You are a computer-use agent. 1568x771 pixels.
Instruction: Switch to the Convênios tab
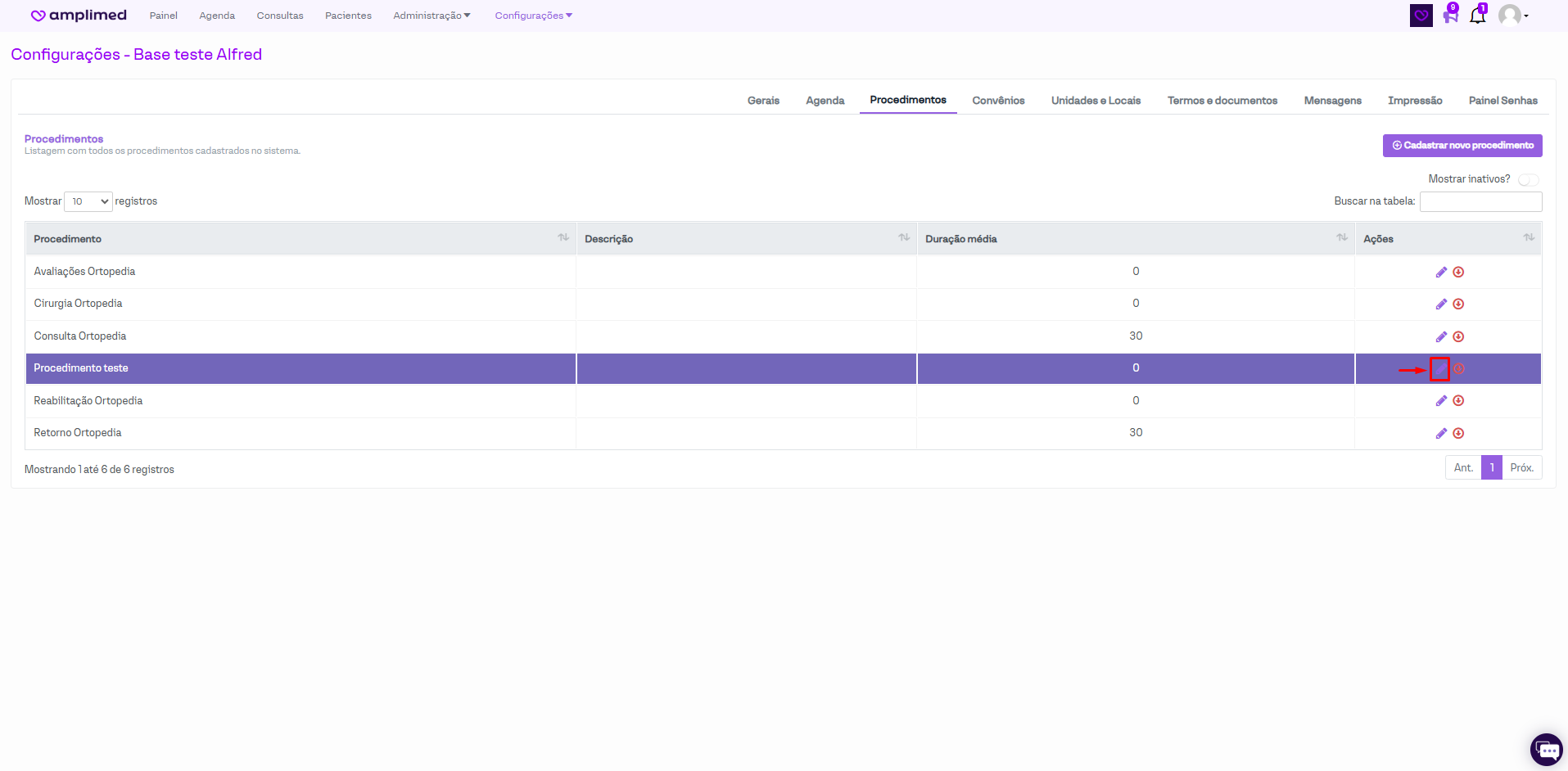[x=998, y=101]
